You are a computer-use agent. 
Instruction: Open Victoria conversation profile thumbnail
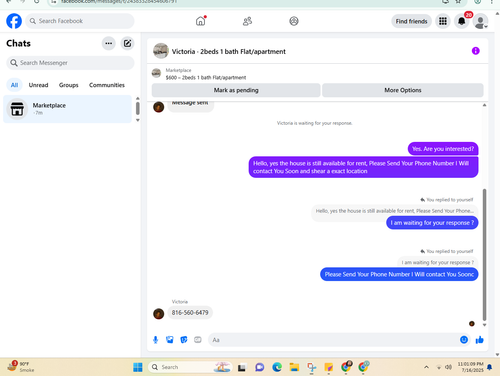click(161, 51)
